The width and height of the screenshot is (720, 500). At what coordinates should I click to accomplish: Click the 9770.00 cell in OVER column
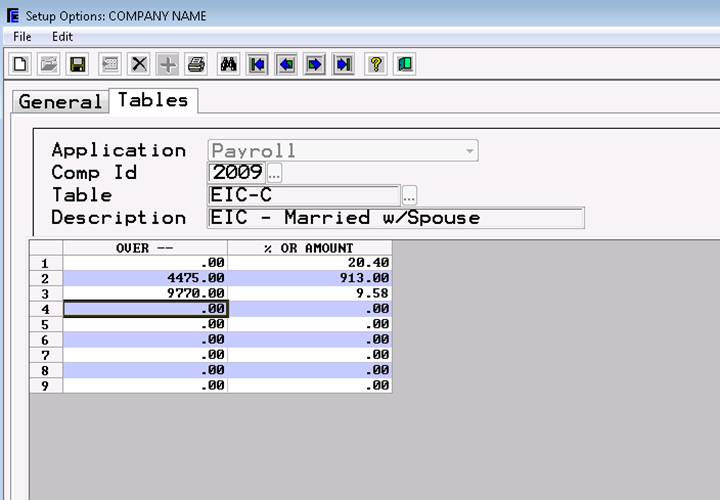click(x=145, y=293)
